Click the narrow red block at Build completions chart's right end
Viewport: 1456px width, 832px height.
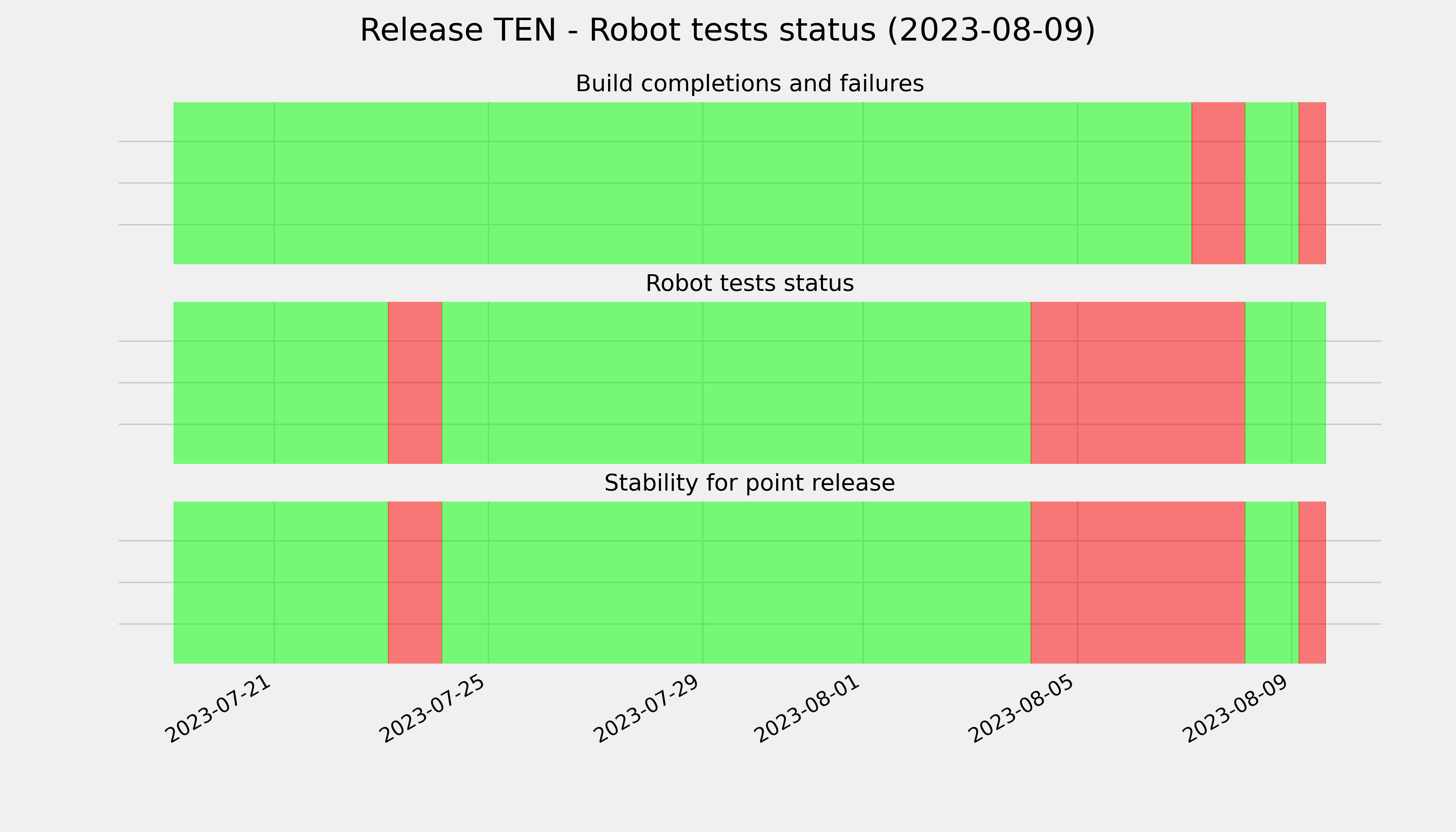tap(1312, 183)
